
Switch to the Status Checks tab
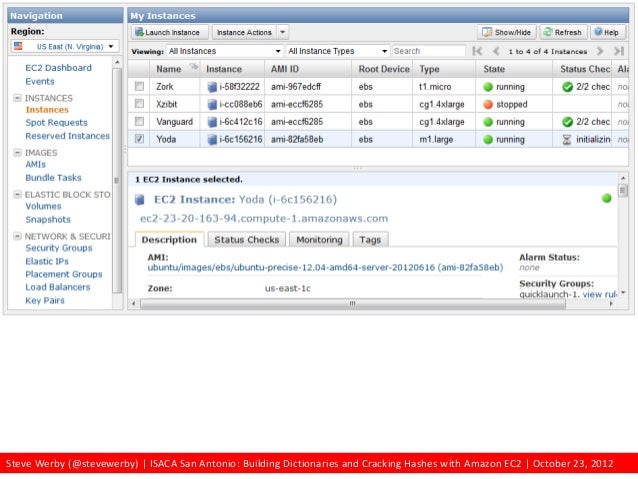pos(246,240)
